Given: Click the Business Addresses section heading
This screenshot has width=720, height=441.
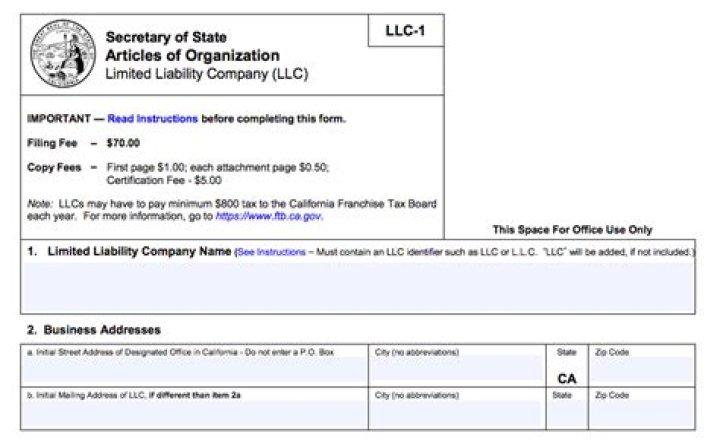Looking at the screenshot, I should (x=93, y=330).
